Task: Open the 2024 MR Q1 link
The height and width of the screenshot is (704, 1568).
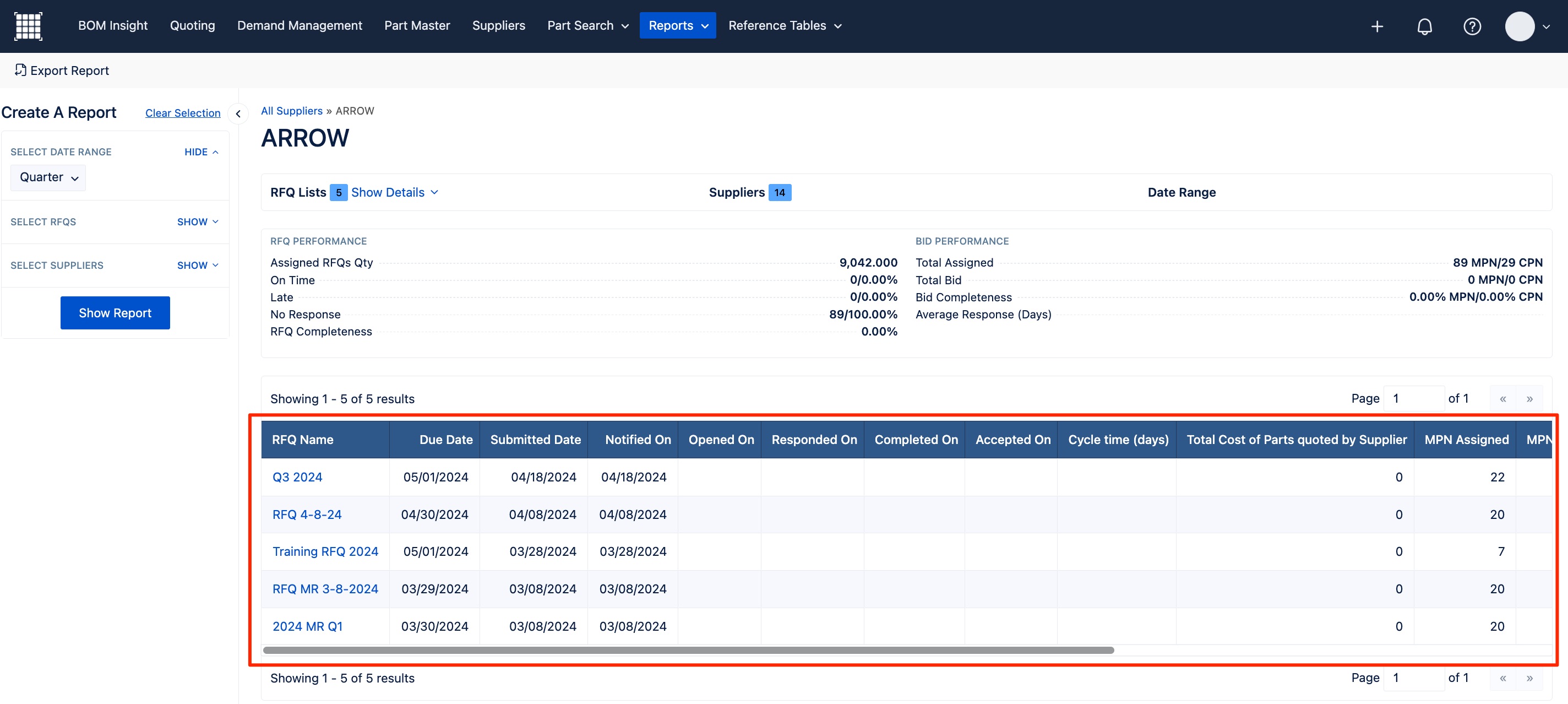Action: coord(307,627)
